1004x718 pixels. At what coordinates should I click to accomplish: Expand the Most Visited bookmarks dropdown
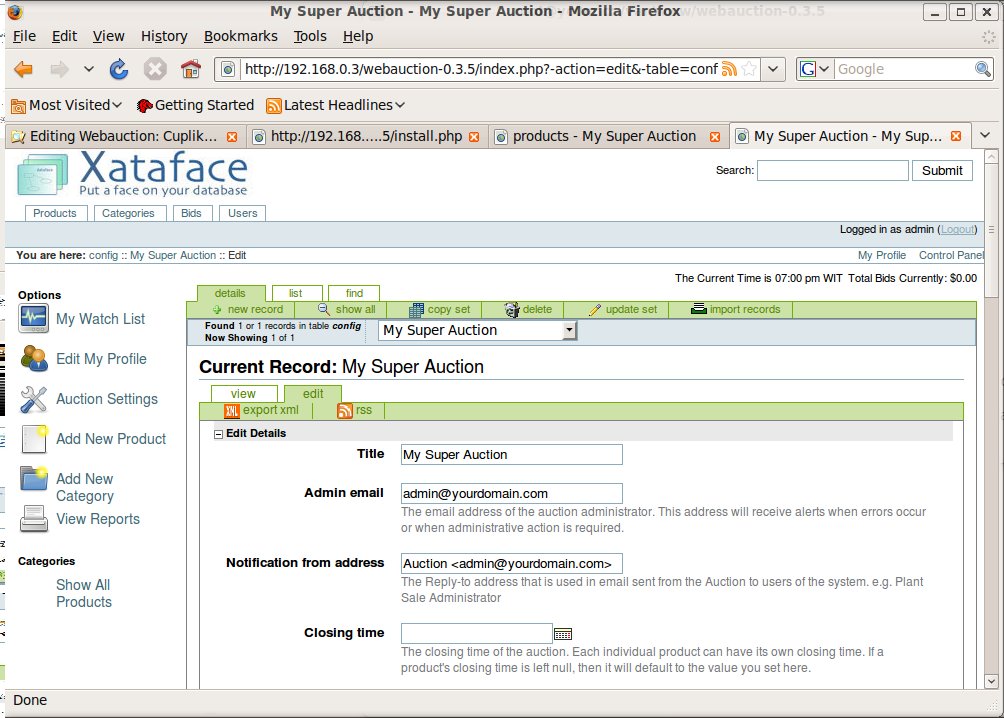click(66, 105)
